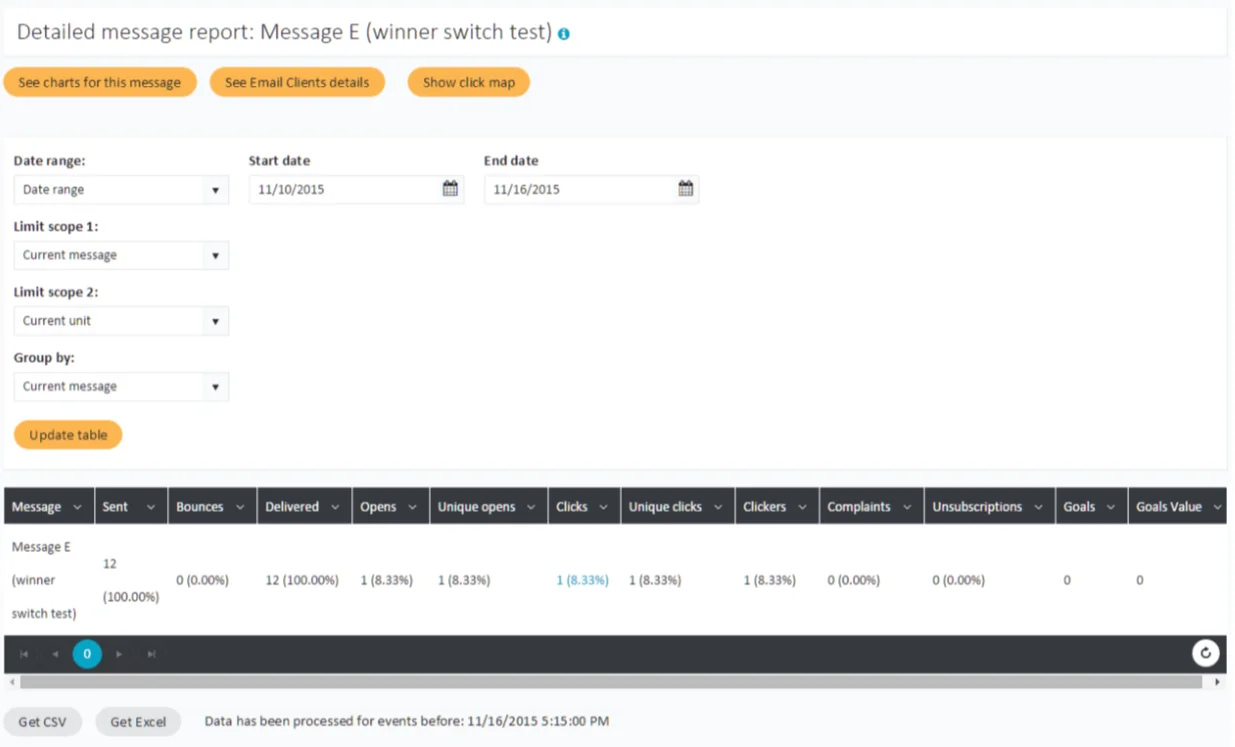Image resolution: width=1235 pixels, height=747 pixels.
Task: Open the End date calendar picker
Action: point(685,189)
